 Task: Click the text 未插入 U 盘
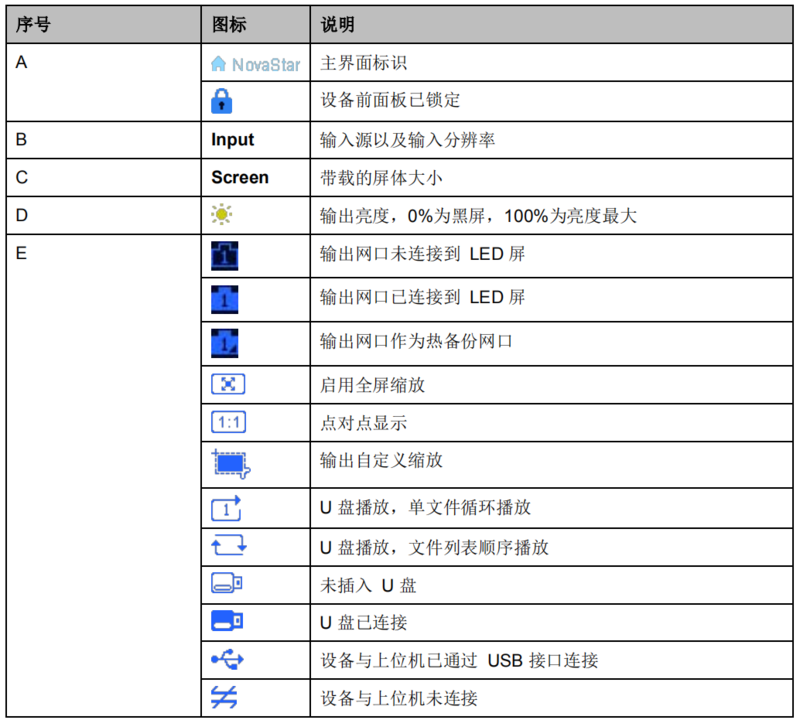368,585
